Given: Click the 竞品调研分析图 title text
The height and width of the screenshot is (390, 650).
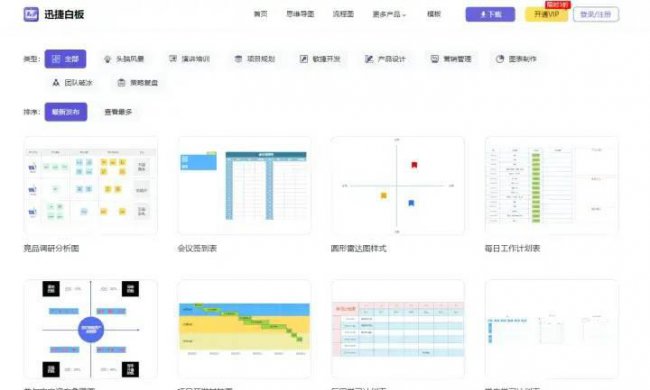Looking at the screenshot, I should click(51, 248).
